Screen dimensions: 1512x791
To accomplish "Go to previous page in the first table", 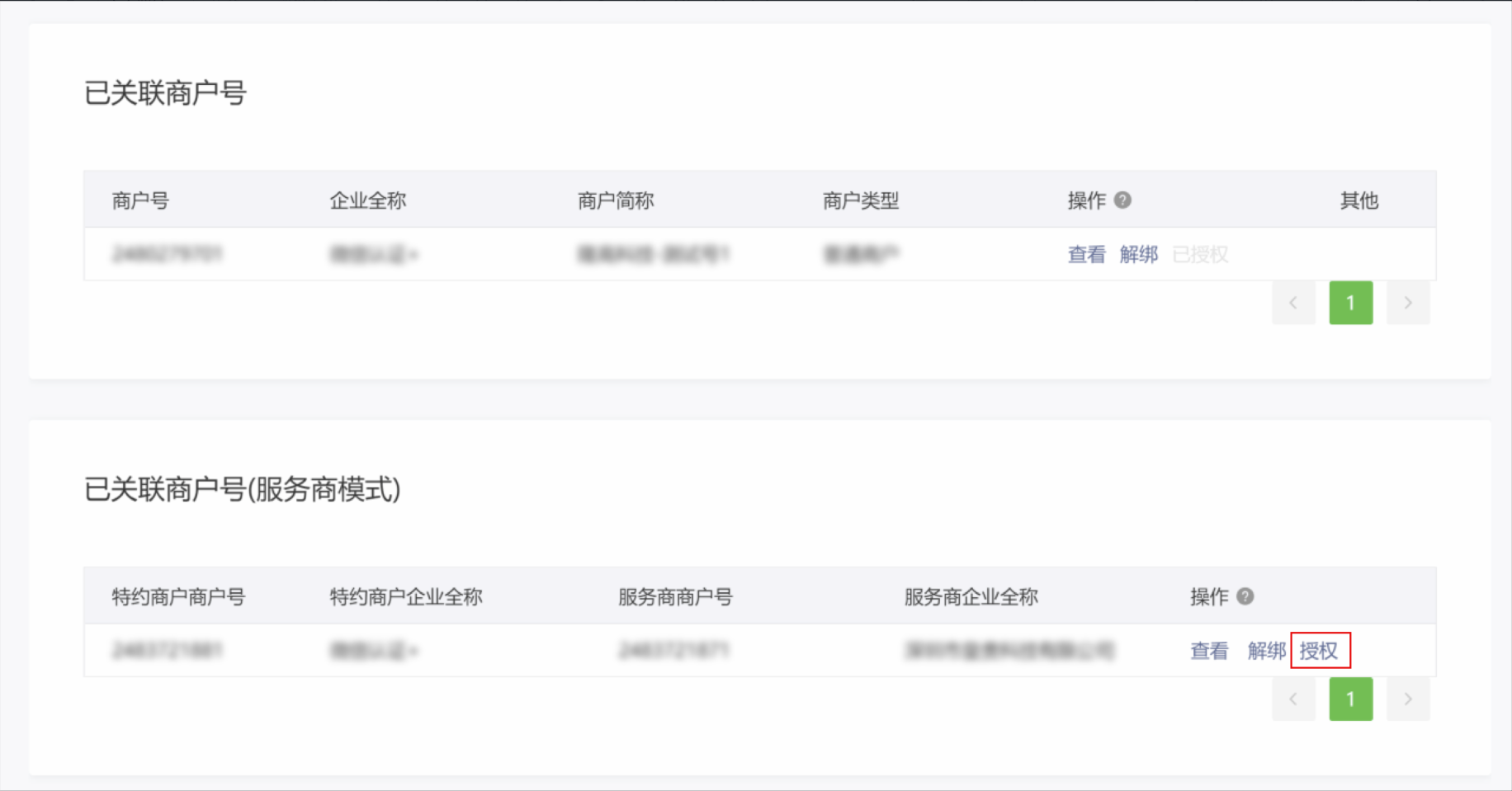I will click(x=1293, y=303).
